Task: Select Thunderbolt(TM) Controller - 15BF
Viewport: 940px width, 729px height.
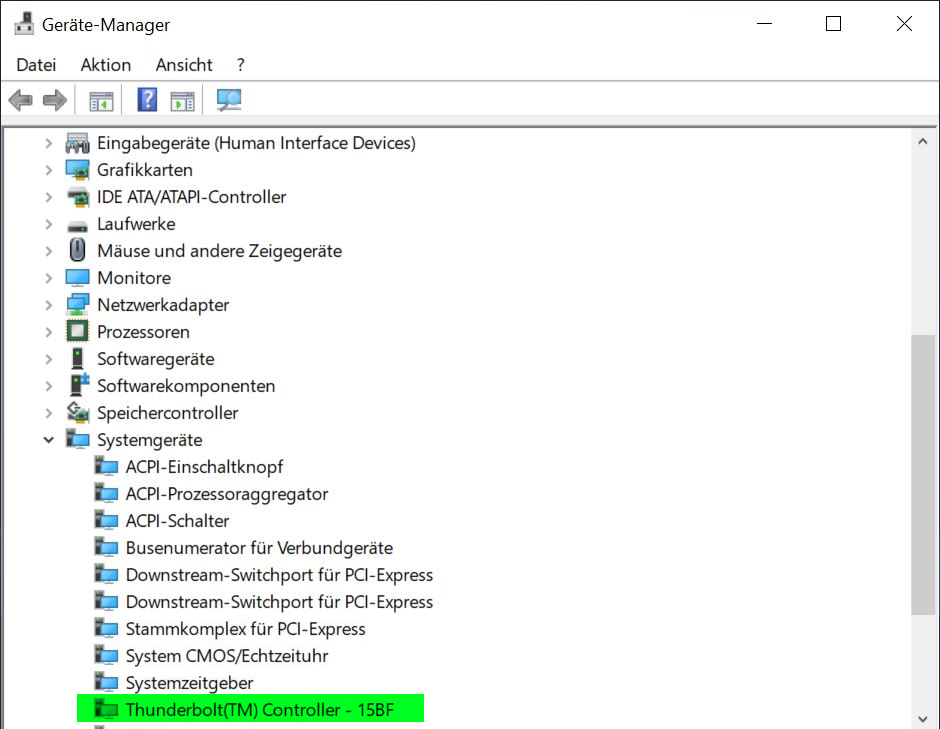Action: (x=260, y=710)
